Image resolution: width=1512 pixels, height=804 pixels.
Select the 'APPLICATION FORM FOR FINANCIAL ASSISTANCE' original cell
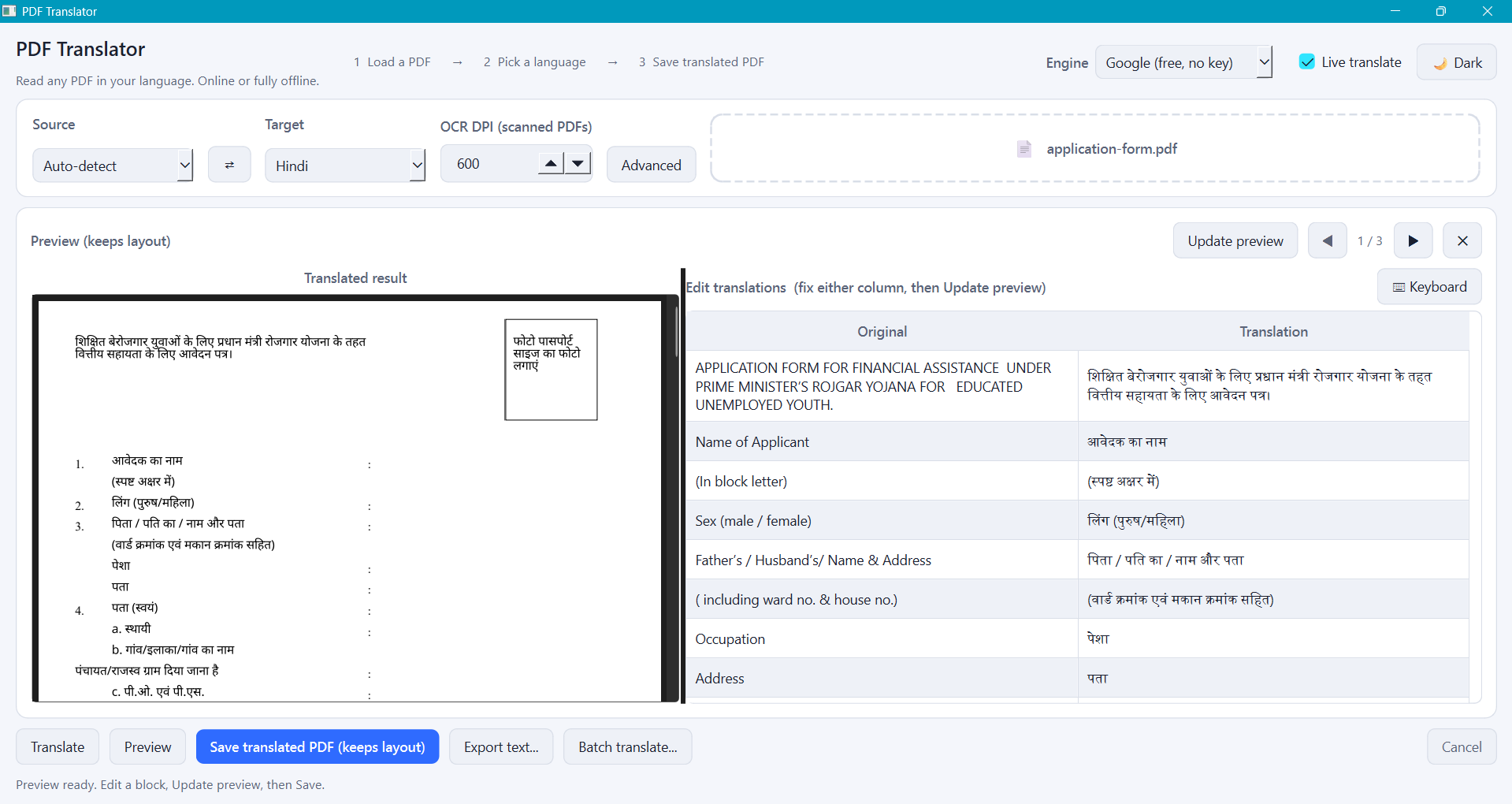(x=882, y=386)
